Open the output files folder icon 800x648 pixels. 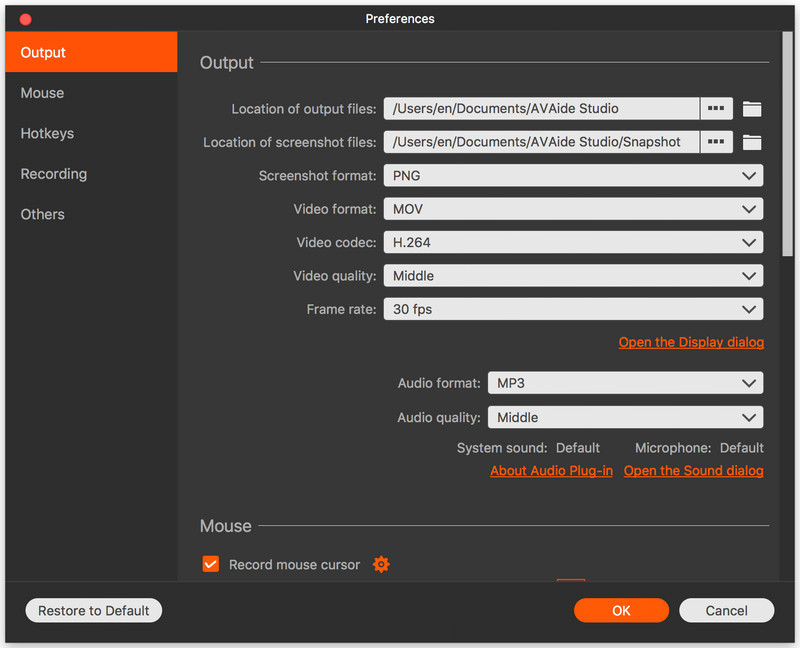pyautogui.click(x=752, y=109)
